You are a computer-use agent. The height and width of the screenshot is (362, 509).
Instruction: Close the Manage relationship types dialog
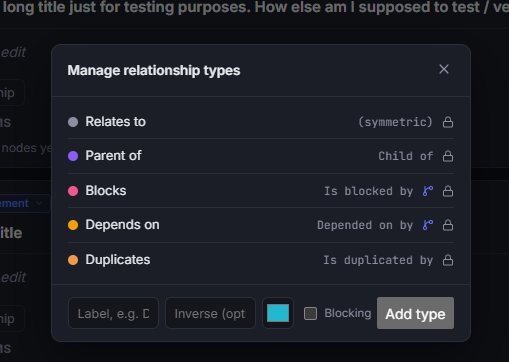click(444, 69)
